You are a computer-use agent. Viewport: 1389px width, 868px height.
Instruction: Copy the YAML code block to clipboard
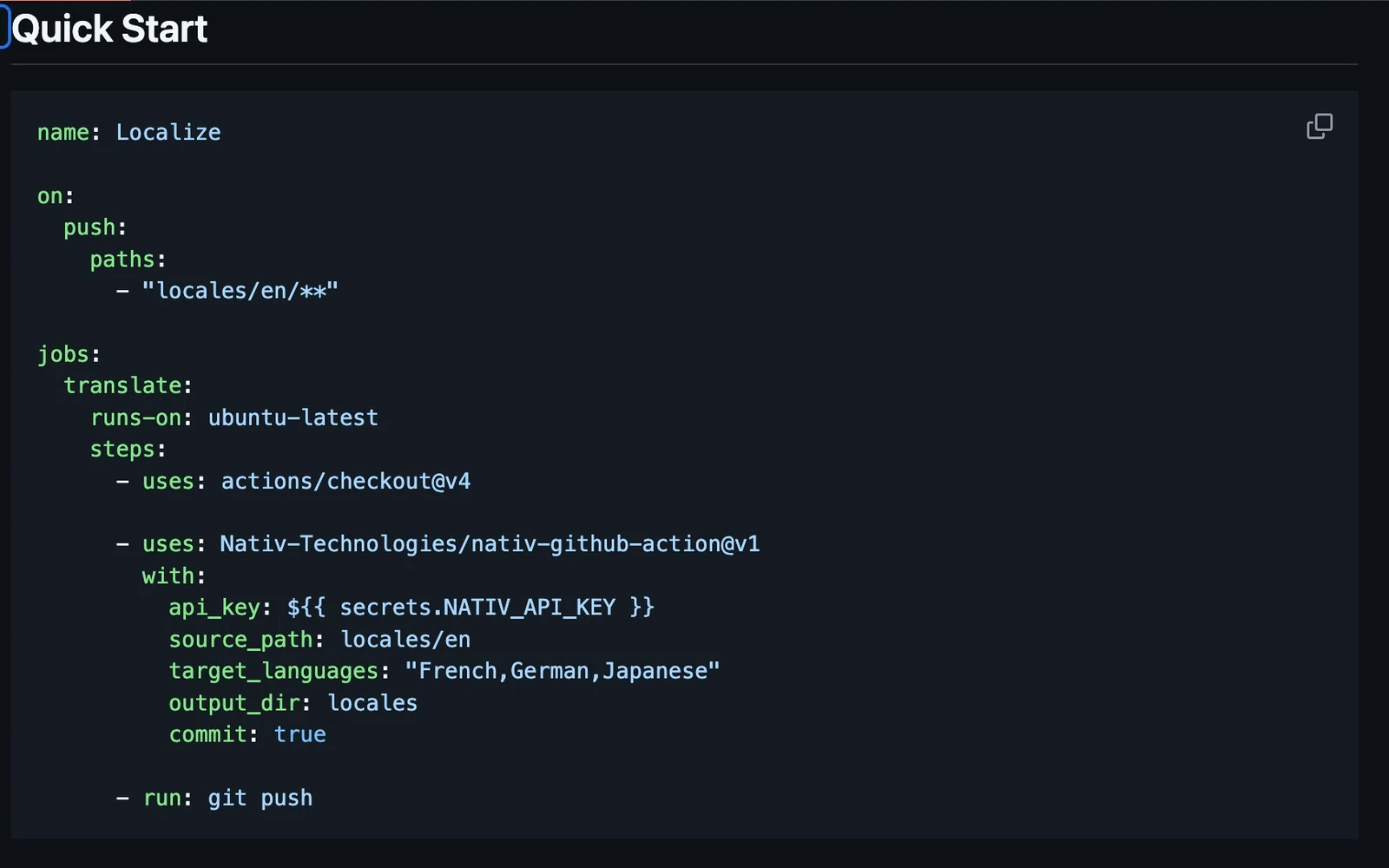click(x=1319, y=127)
